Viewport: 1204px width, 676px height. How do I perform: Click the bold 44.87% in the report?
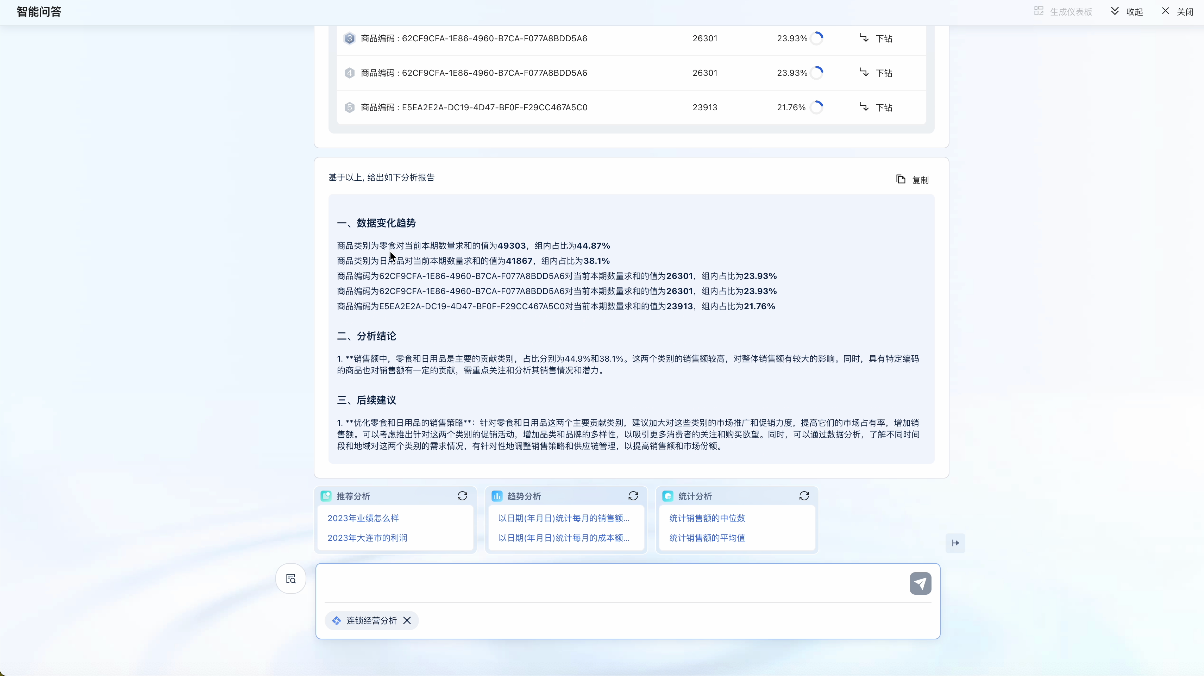click(593, 245)
